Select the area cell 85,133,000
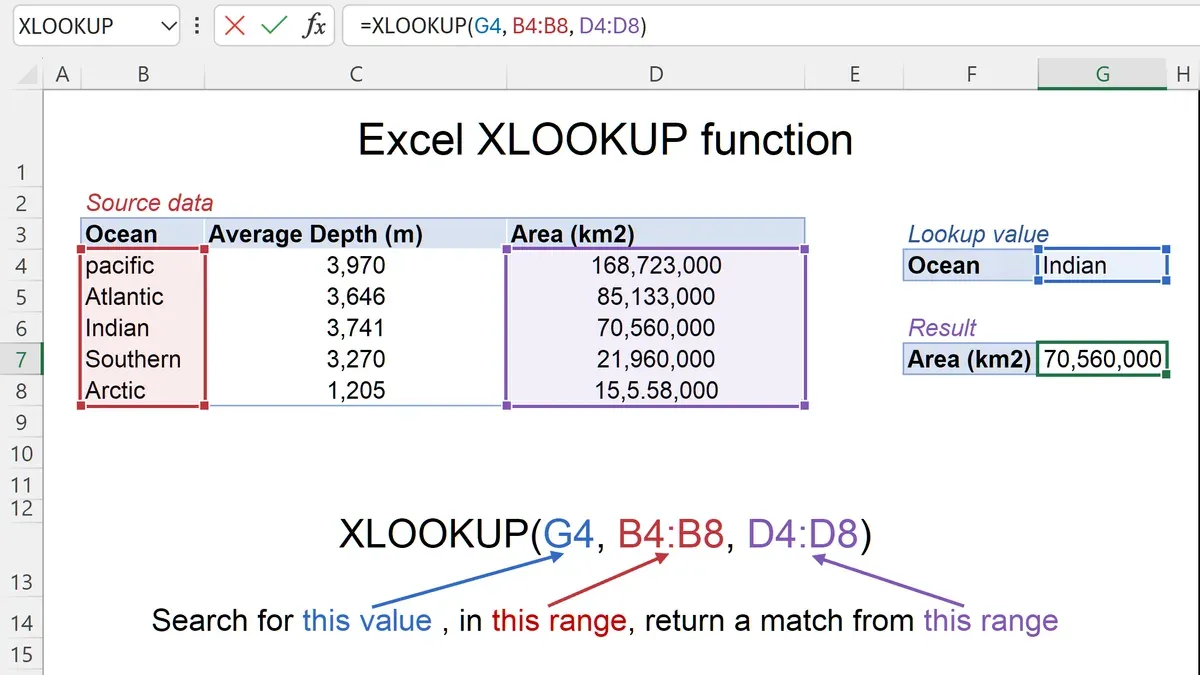The image size is (1200, 675). point(655,297)
